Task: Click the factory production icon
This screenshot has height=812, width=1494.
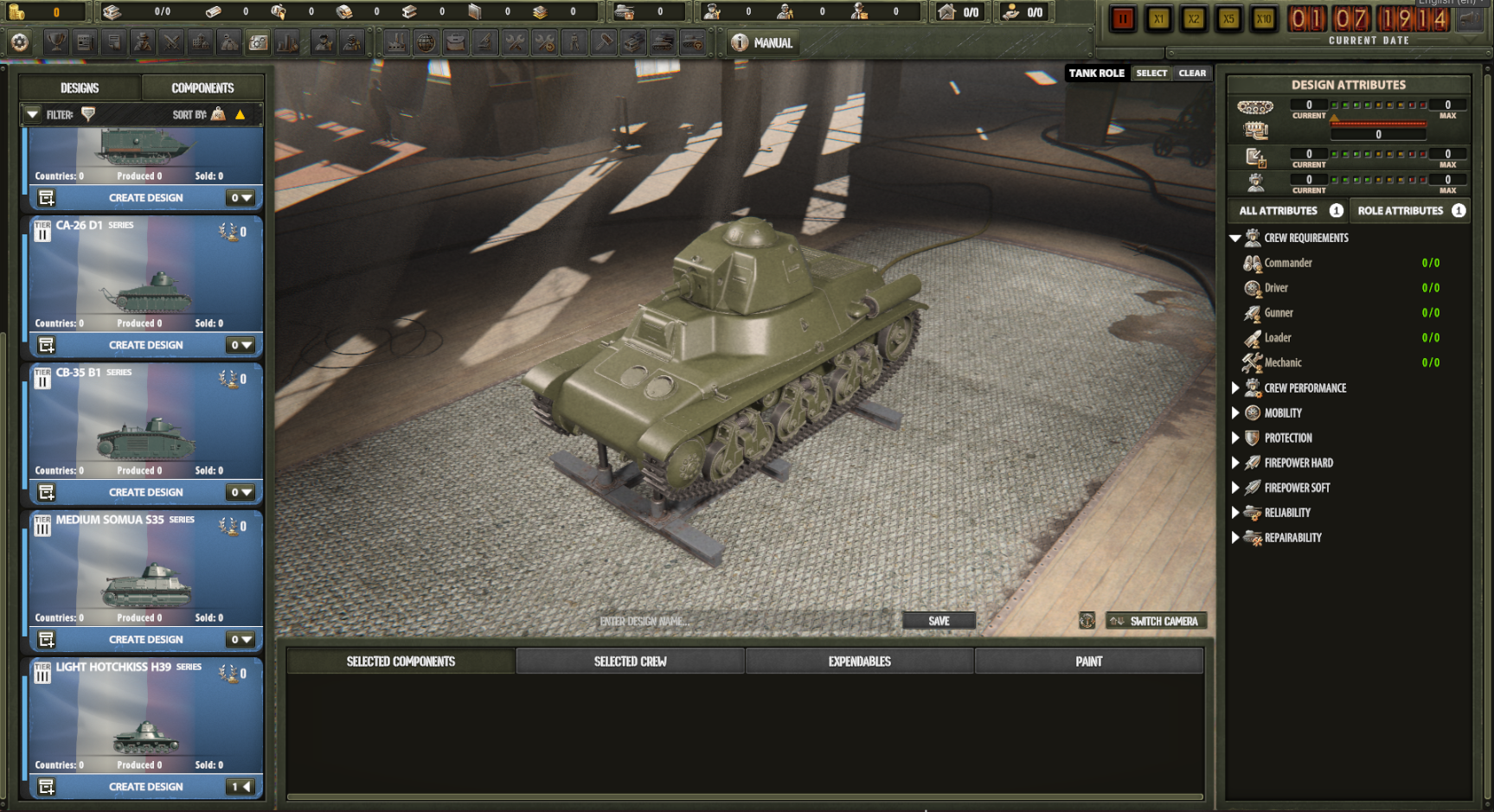Action: pos(397,42)
